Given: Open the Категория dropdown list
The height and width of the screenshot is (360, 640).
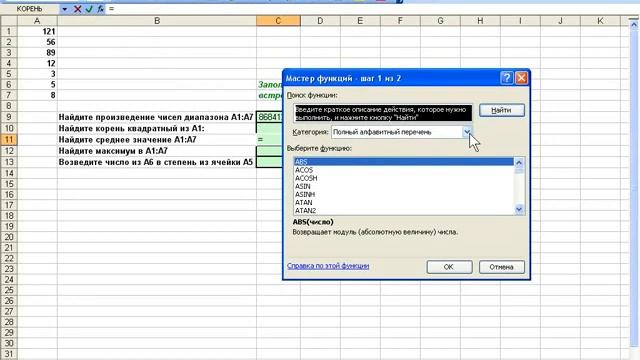Looking at the screenshot, I should (x=467, y=132).
